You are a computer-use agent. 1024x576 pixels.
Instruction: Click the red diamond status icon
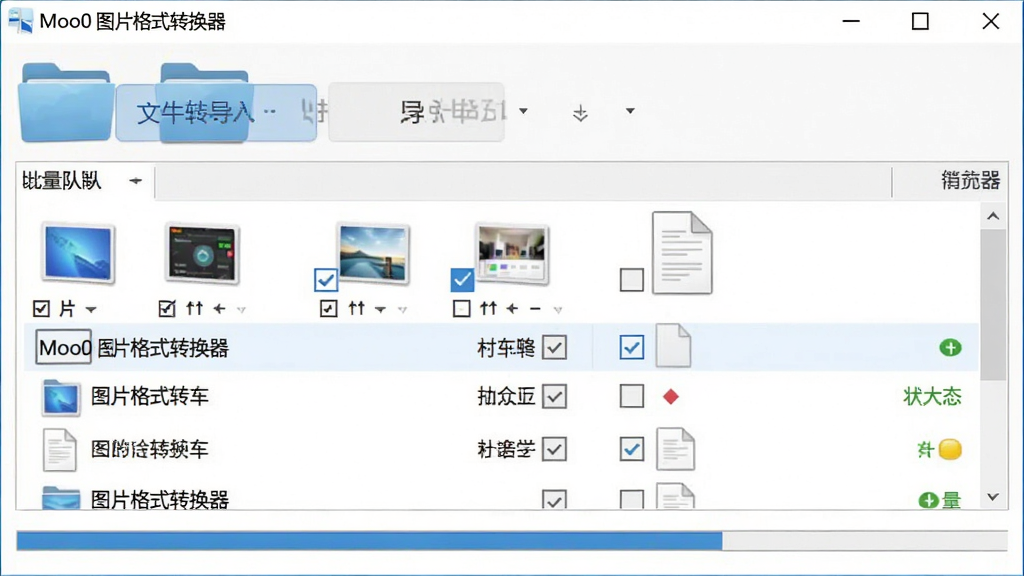pos(671,396)
